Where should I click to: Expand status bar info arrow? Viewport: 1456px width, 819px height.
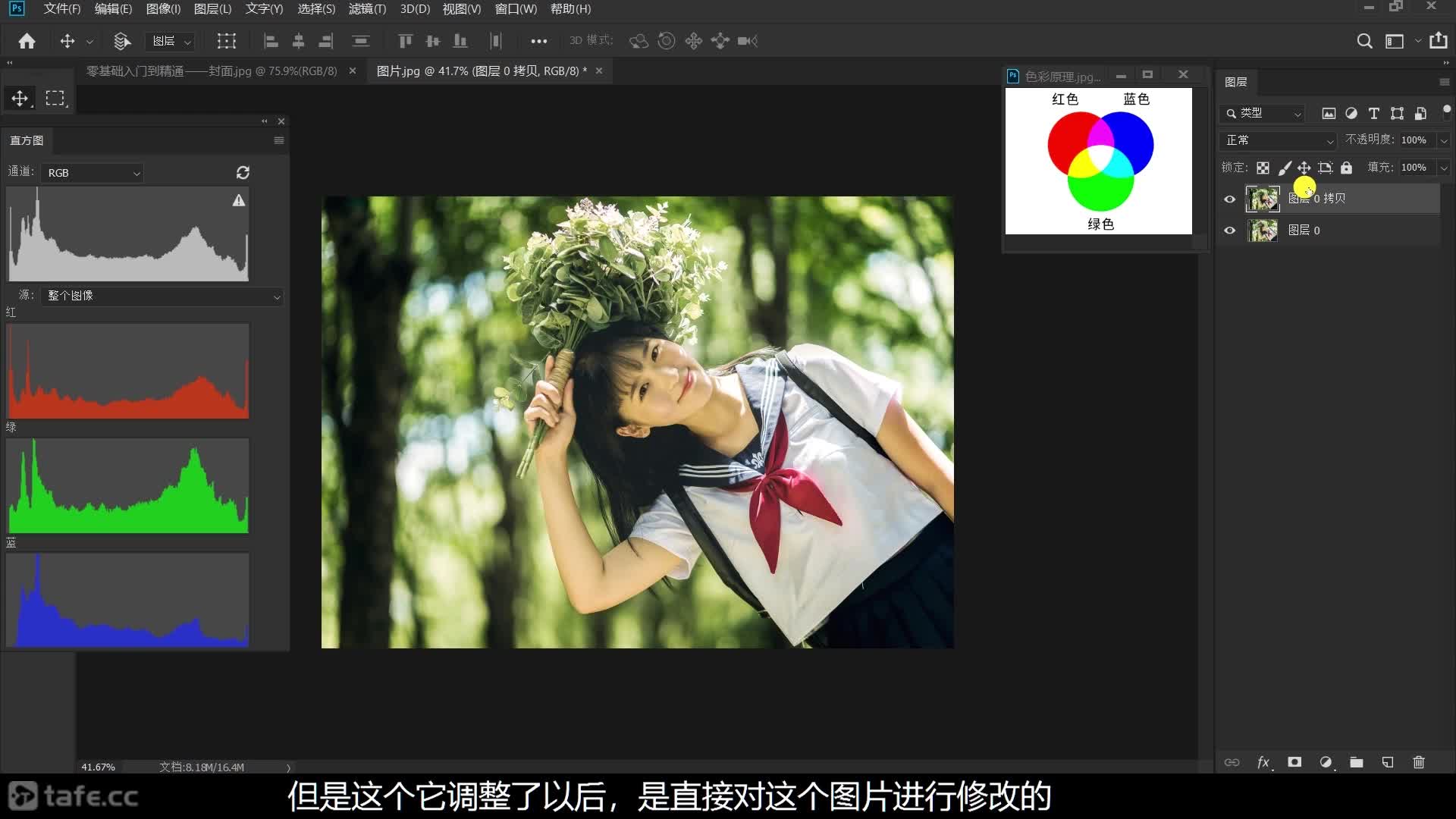288,767
